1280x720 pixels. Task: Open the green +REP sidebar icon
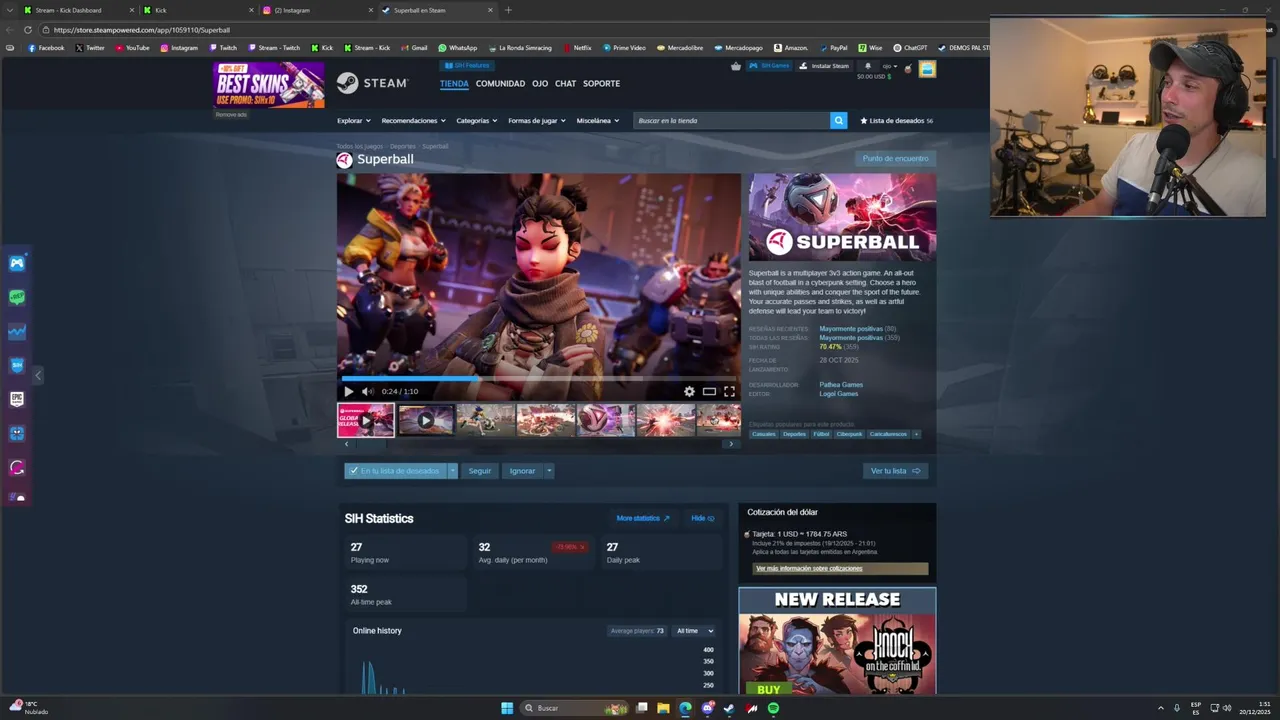click(x=17, y=297)
